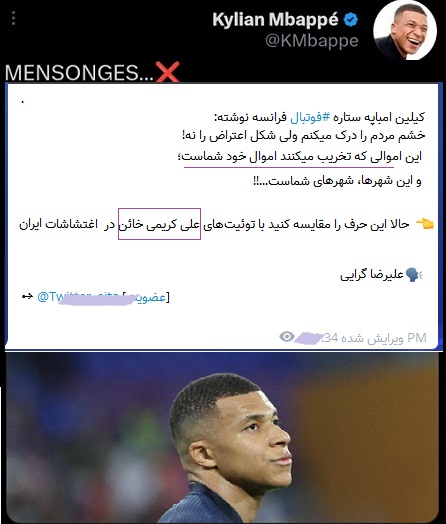Open the embedded Persian message screenshot
The height and width of the screenshot is (524, 446).
(x=222, y=217)
